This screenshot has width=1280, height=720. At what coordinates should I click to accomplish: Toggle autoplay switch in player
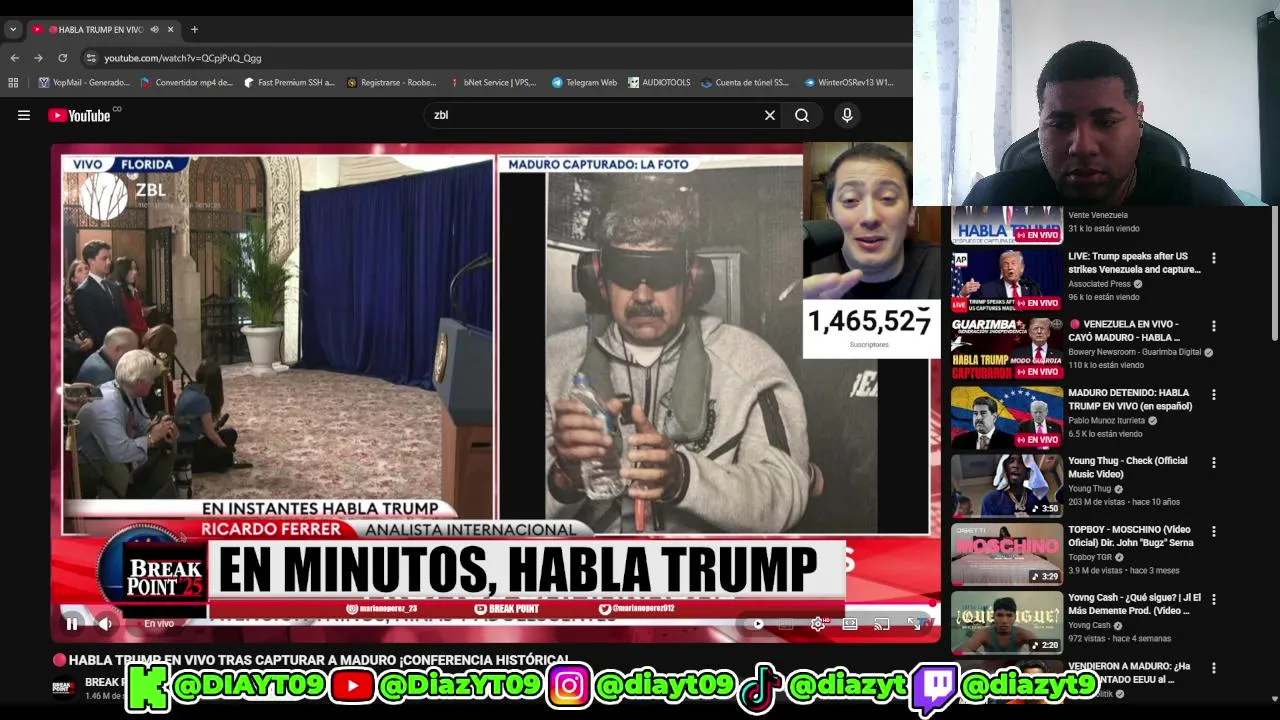click(757, 624)
